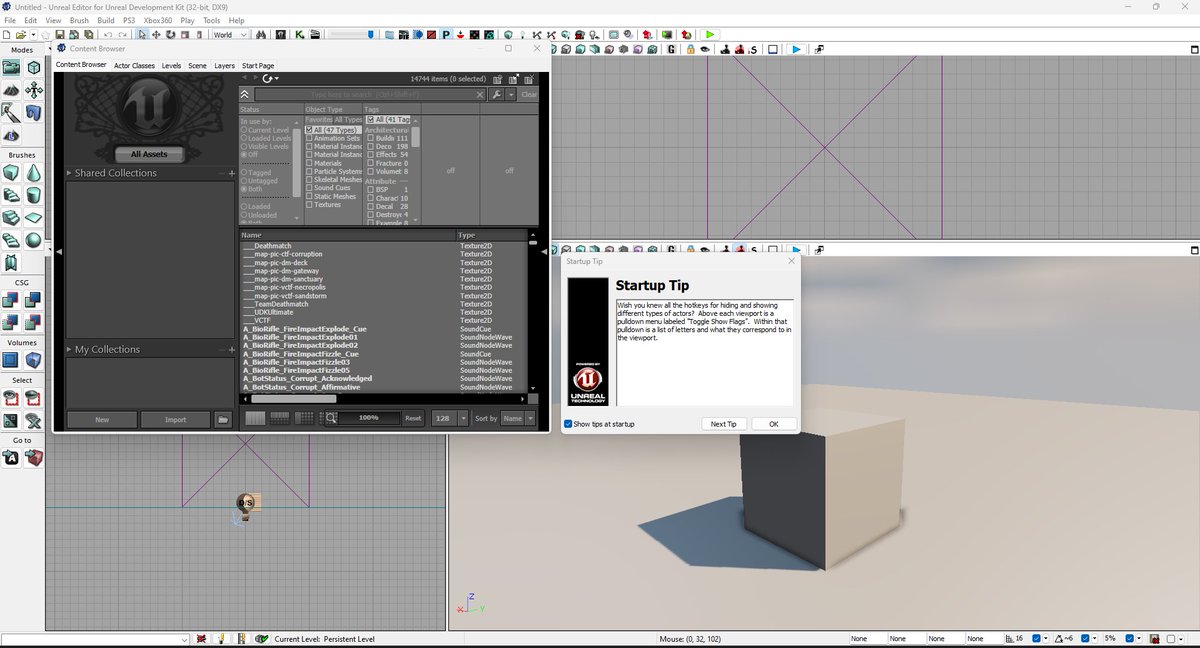The image size is (1200, 648).
Task: Click the Reset zoom button
Action: [x=413, y=418]
